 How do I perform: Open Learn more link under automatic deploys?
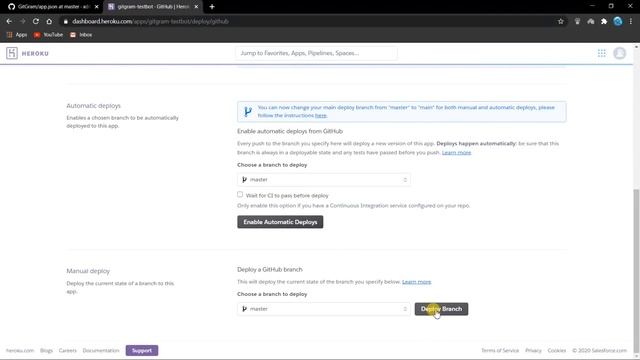coord(456,152)
